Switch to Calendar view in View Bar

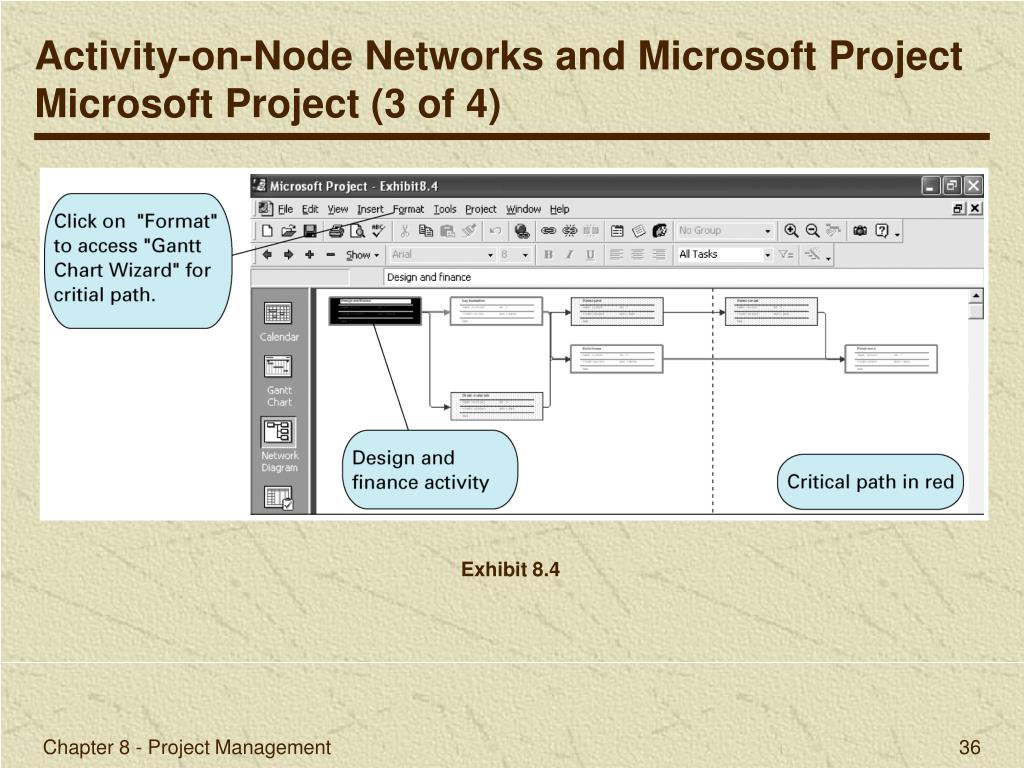tap(279, 321)
